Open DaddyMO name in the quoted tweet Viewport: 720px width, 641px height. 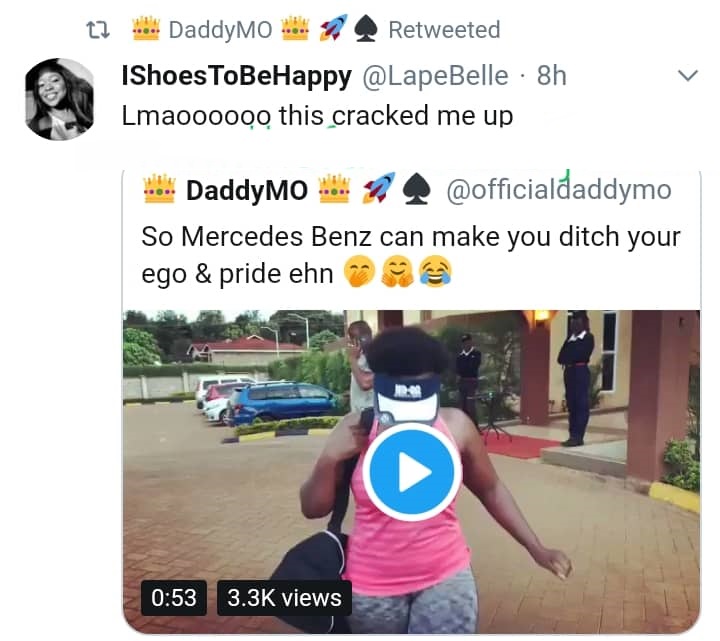[x=247, y=190]
